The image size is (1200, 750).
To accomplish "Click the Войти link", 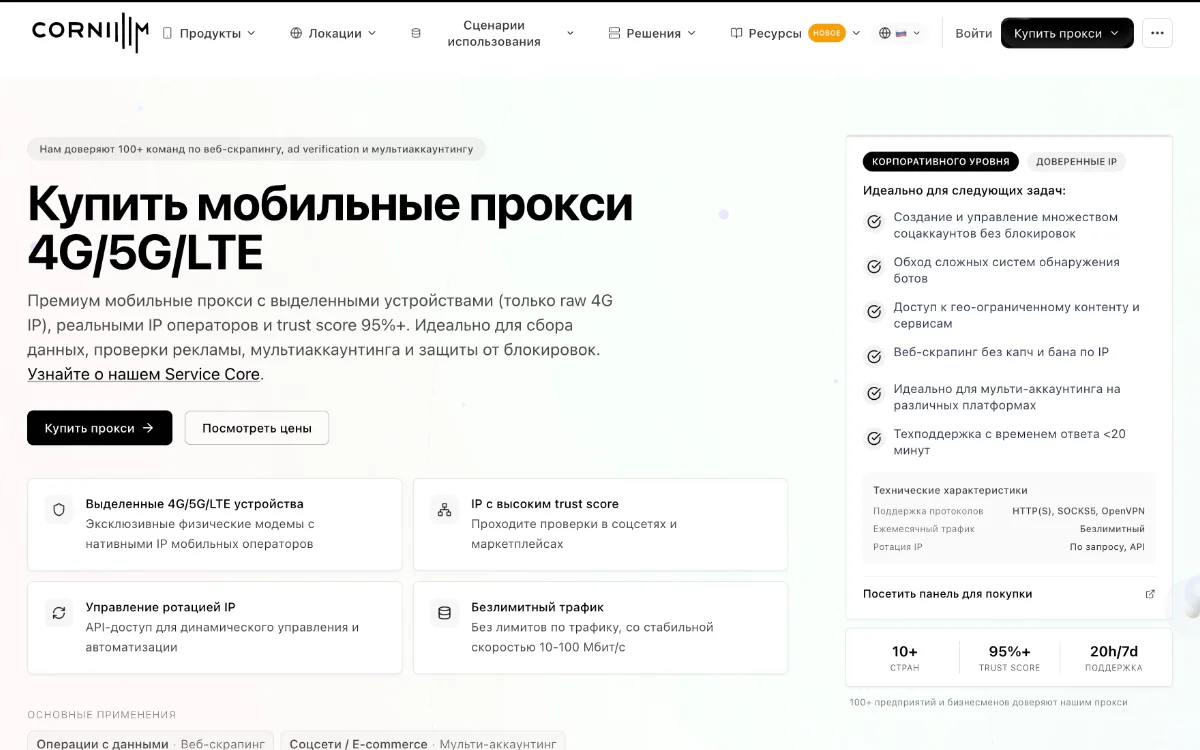I will (x=973, y=33).
